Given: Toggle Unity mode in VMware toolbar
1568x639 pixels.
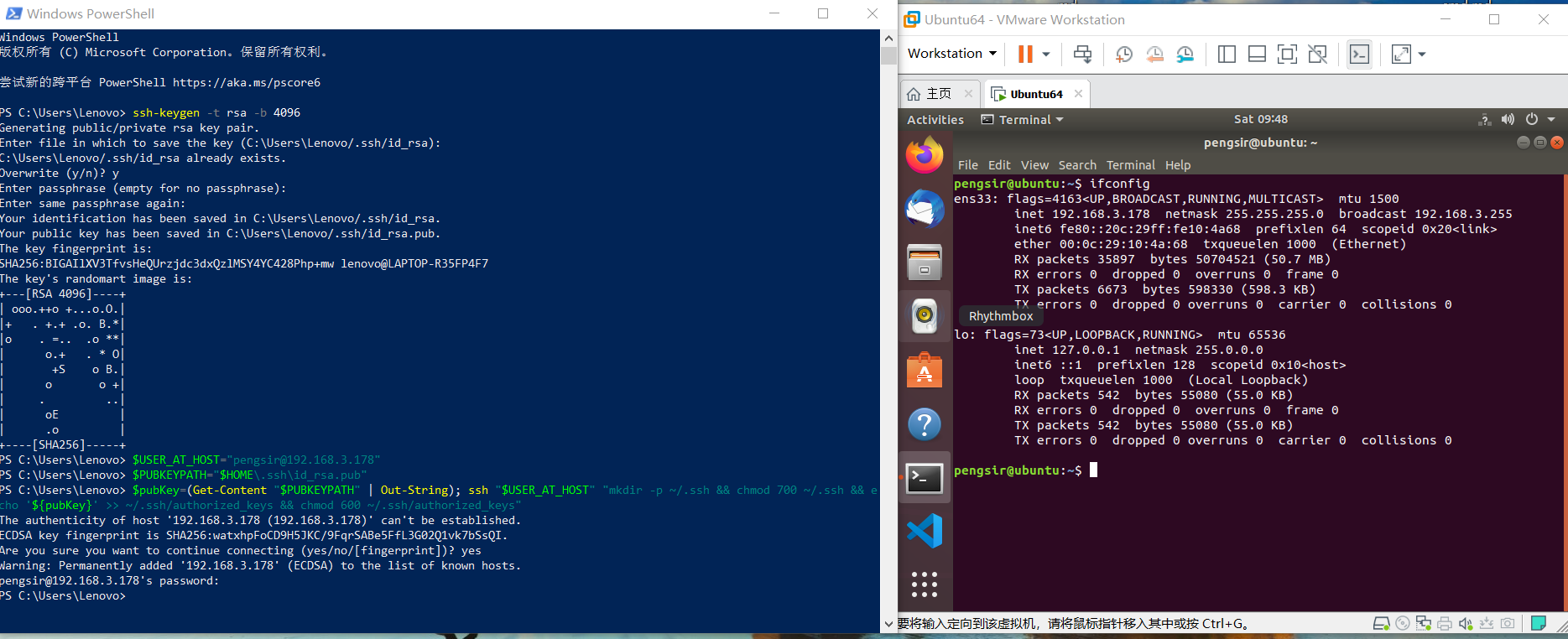Looking at the screenshot, I should click(1318, 54).
